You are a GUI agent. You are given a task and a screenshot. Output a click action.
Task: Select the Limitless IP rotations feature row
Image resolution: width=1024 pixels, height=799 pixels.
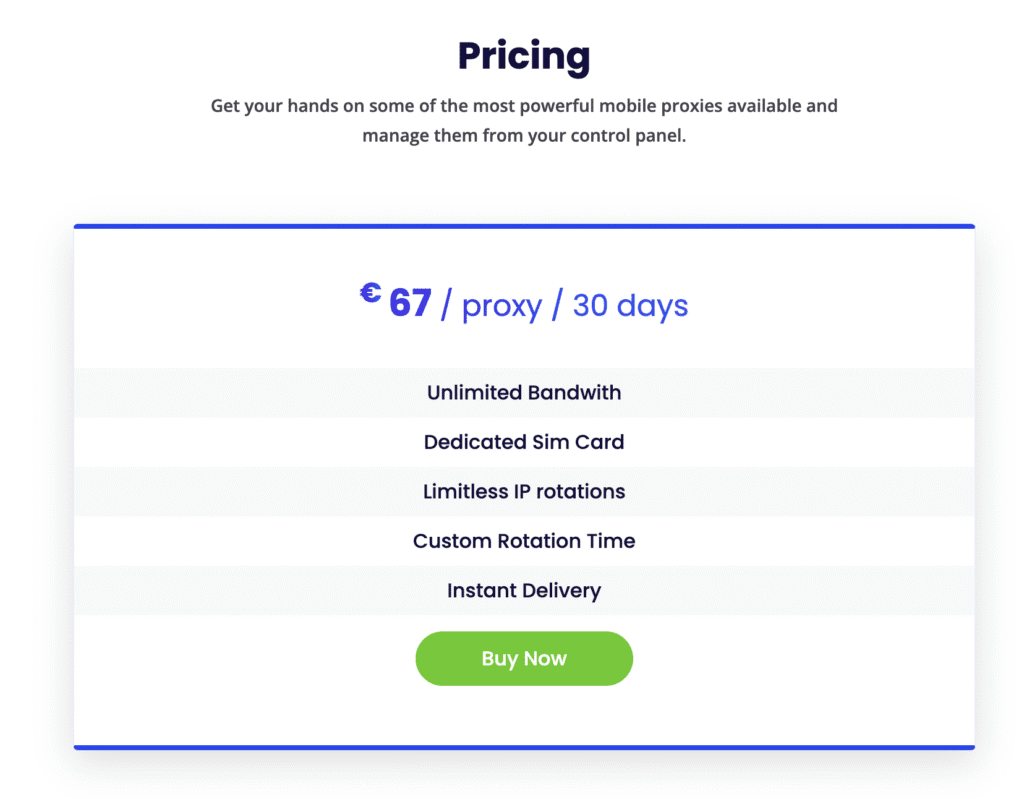[524, 491]
